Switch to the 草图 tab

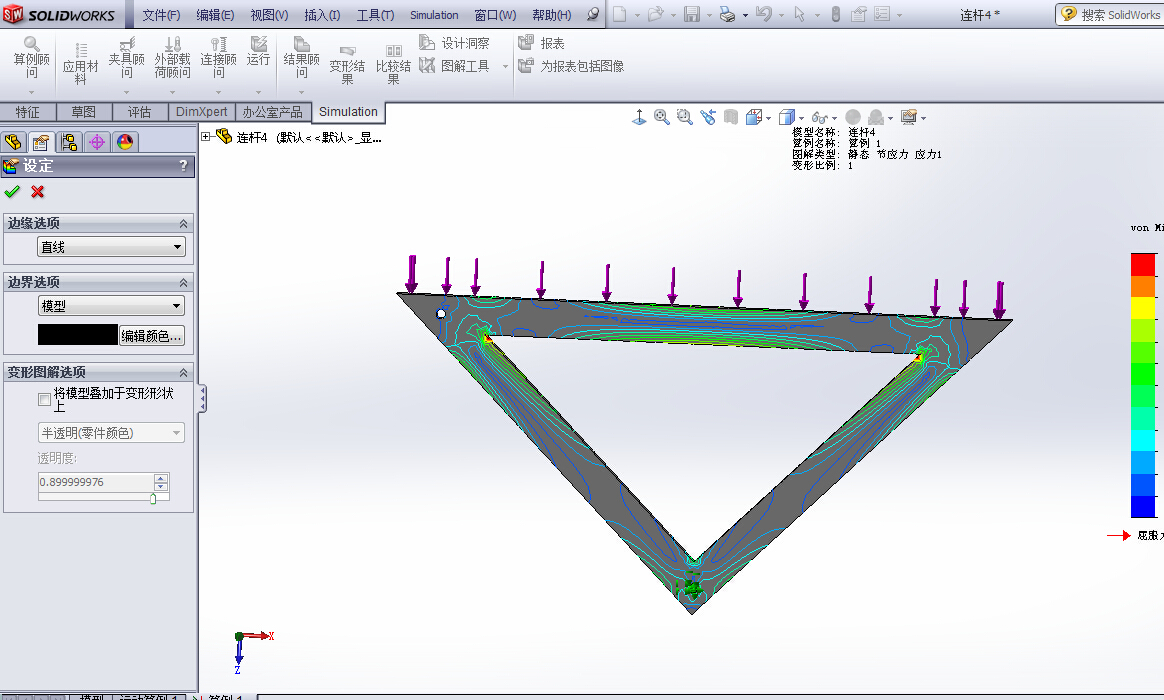83,112
